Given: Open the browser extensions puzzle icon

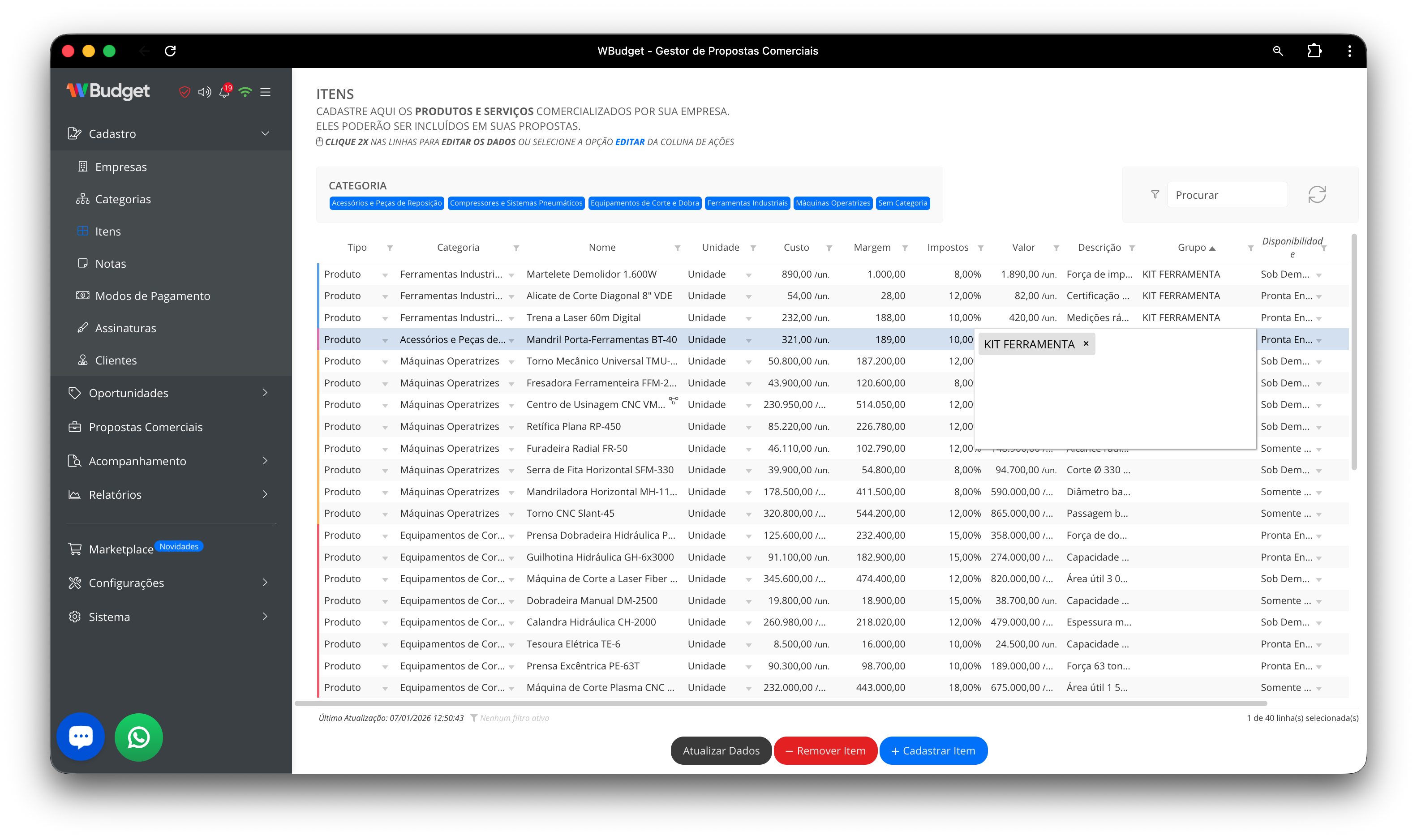Looking at the screenshot, I should [x=1314, y=51].
